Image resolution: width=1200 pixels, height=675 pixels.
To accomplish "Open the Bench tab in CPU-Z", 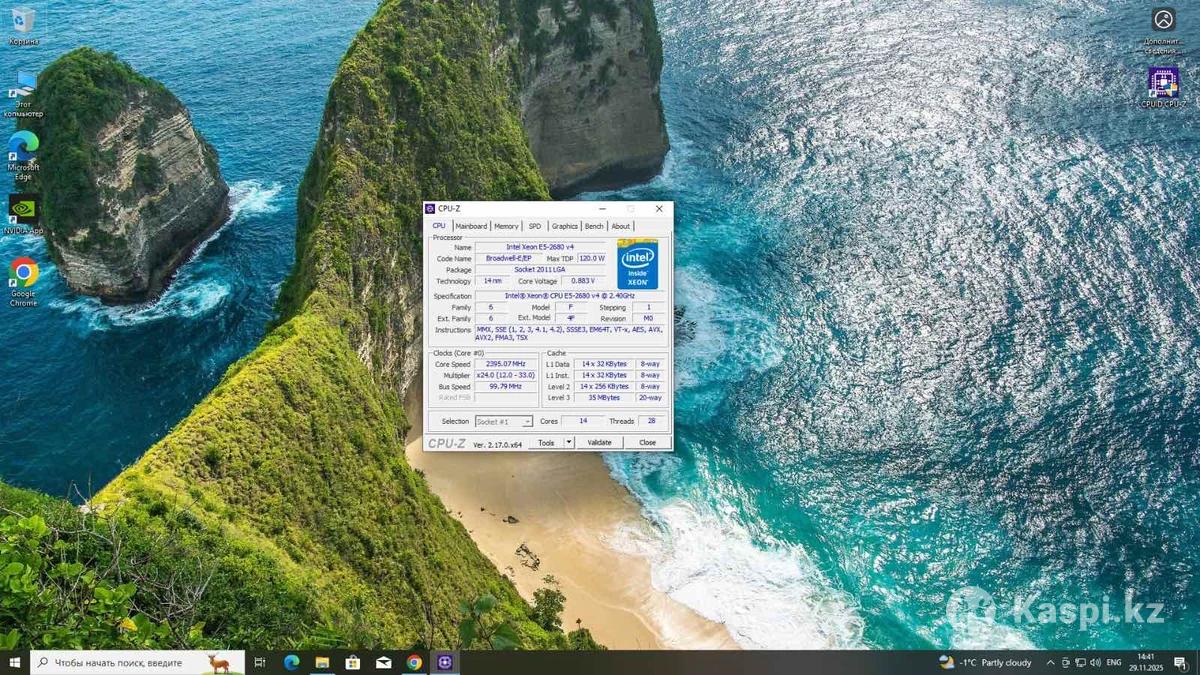I will (594, 226).
